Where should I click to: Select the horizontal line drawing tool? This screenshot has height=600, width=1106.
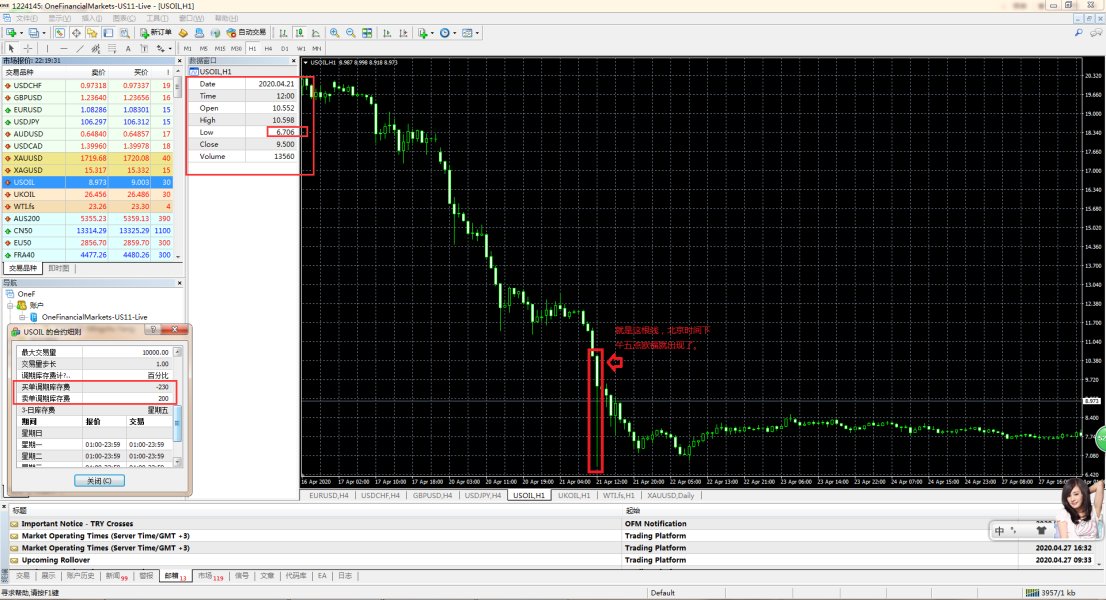63,48
